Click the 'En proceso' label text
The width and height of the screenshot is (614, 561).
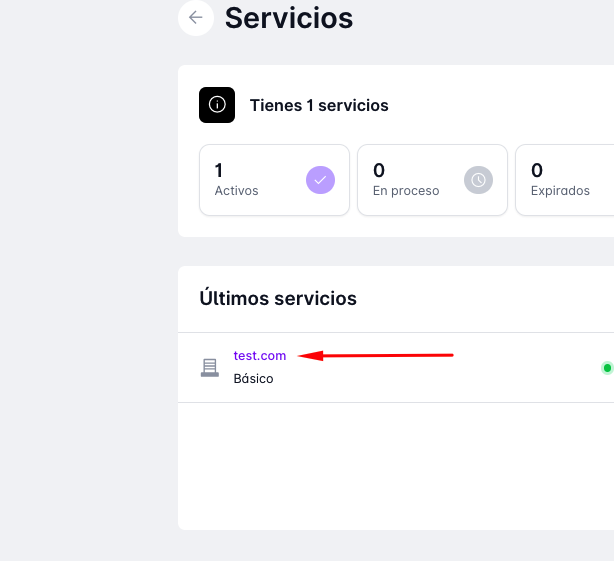tap(405, 191)
